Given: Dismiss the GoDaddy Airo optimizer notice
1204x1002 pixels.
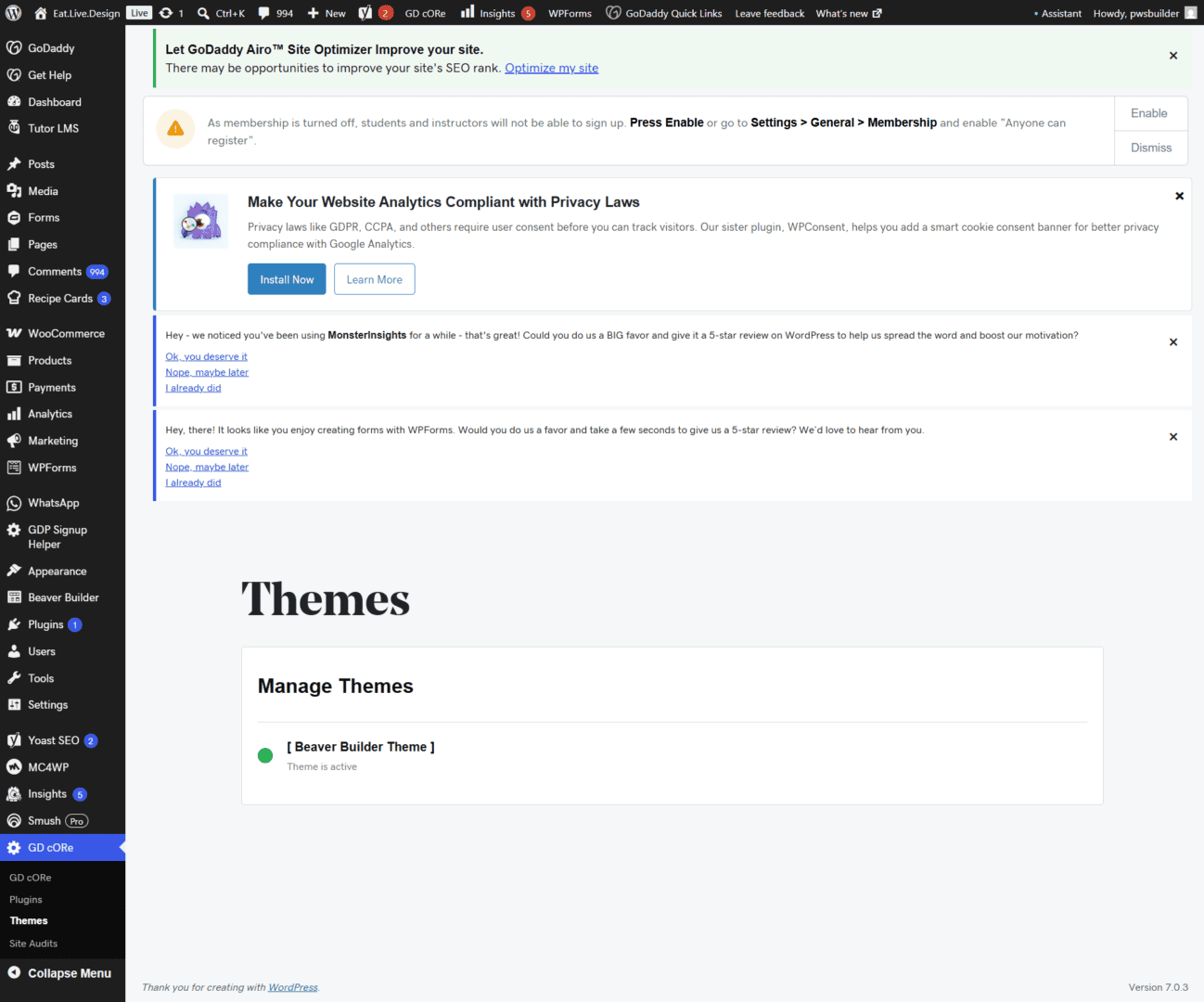Looking at the screenshot, I should [x=1173, y=56].
